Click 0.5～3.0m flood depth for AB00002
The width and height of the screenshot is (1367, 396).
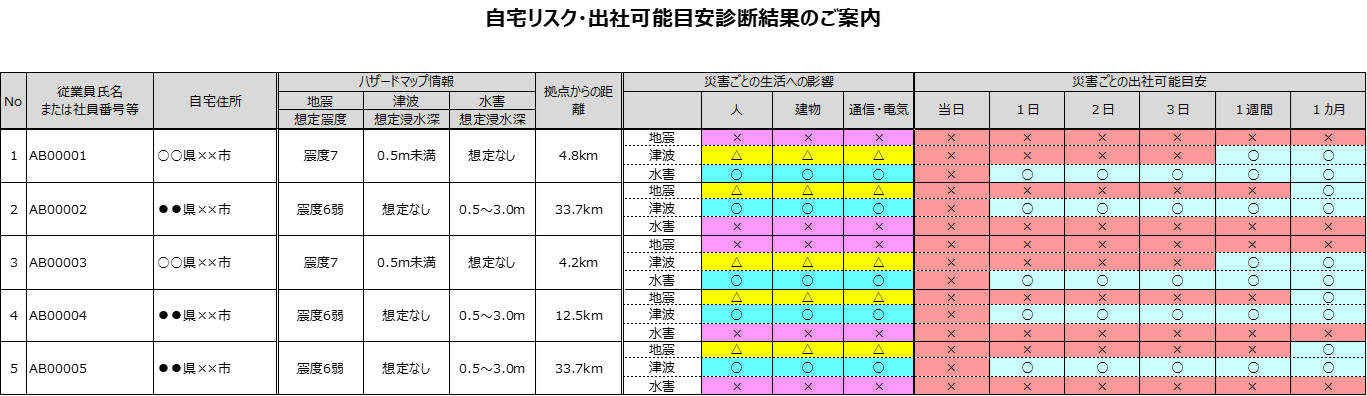point(492,209)
